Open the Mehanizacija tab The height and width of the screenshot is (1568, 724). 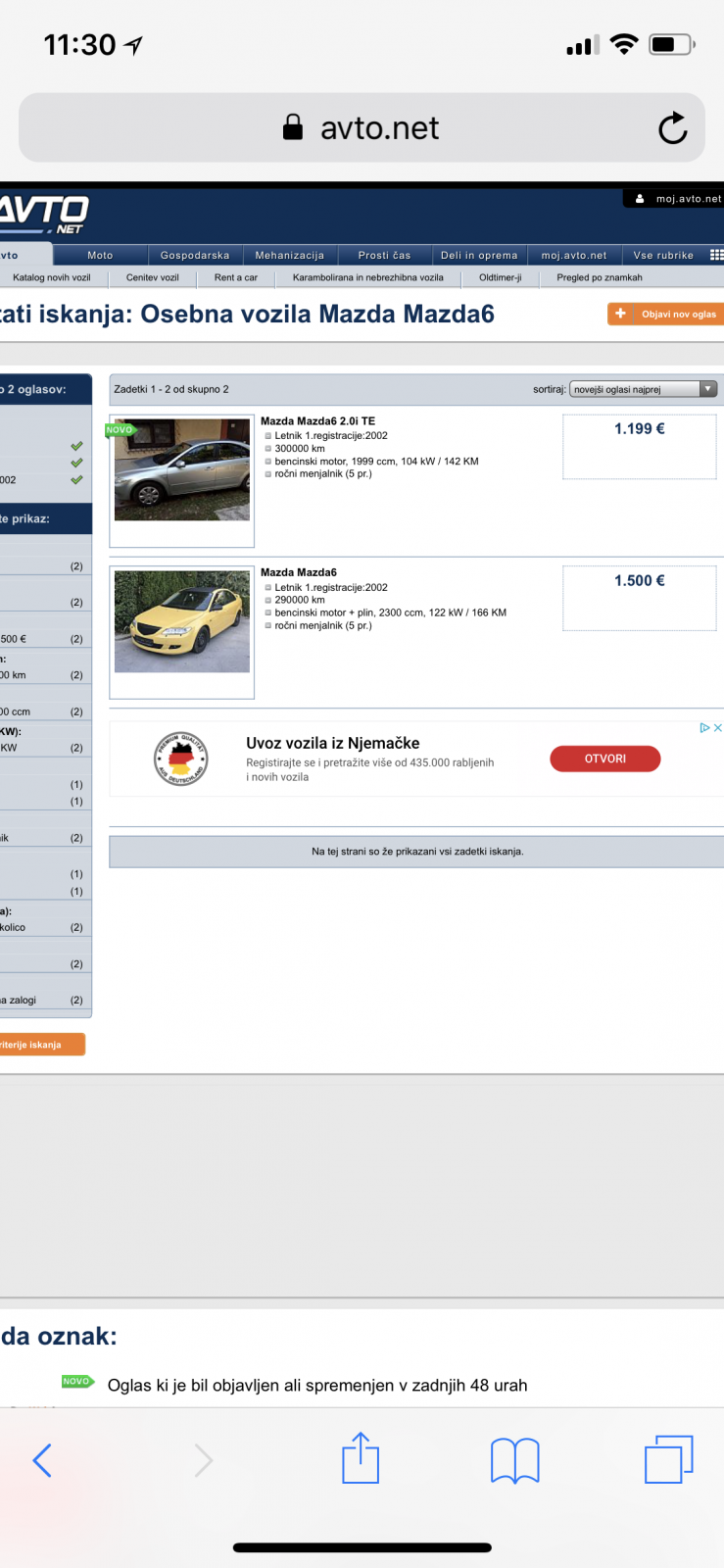pos(289,255)
